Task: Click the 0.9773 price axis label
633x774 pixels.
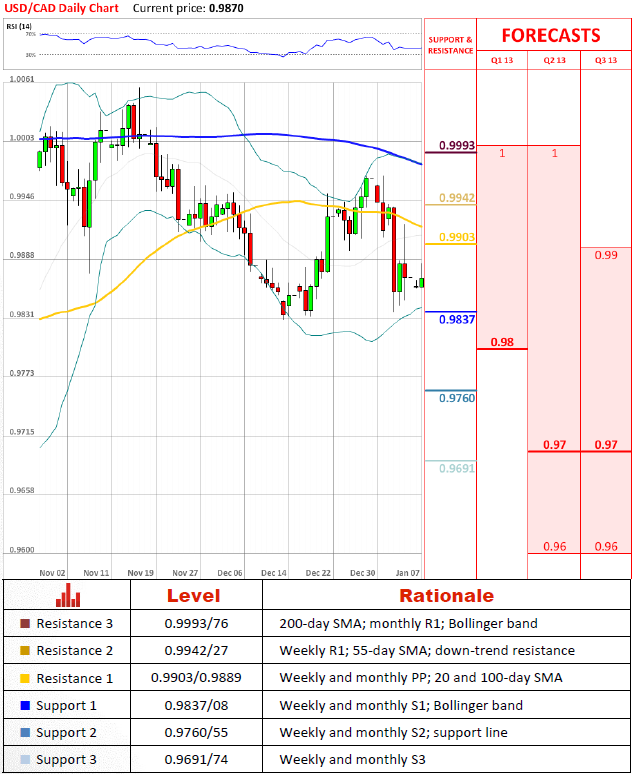Action: pyautogui.click(x=22, y=374)
